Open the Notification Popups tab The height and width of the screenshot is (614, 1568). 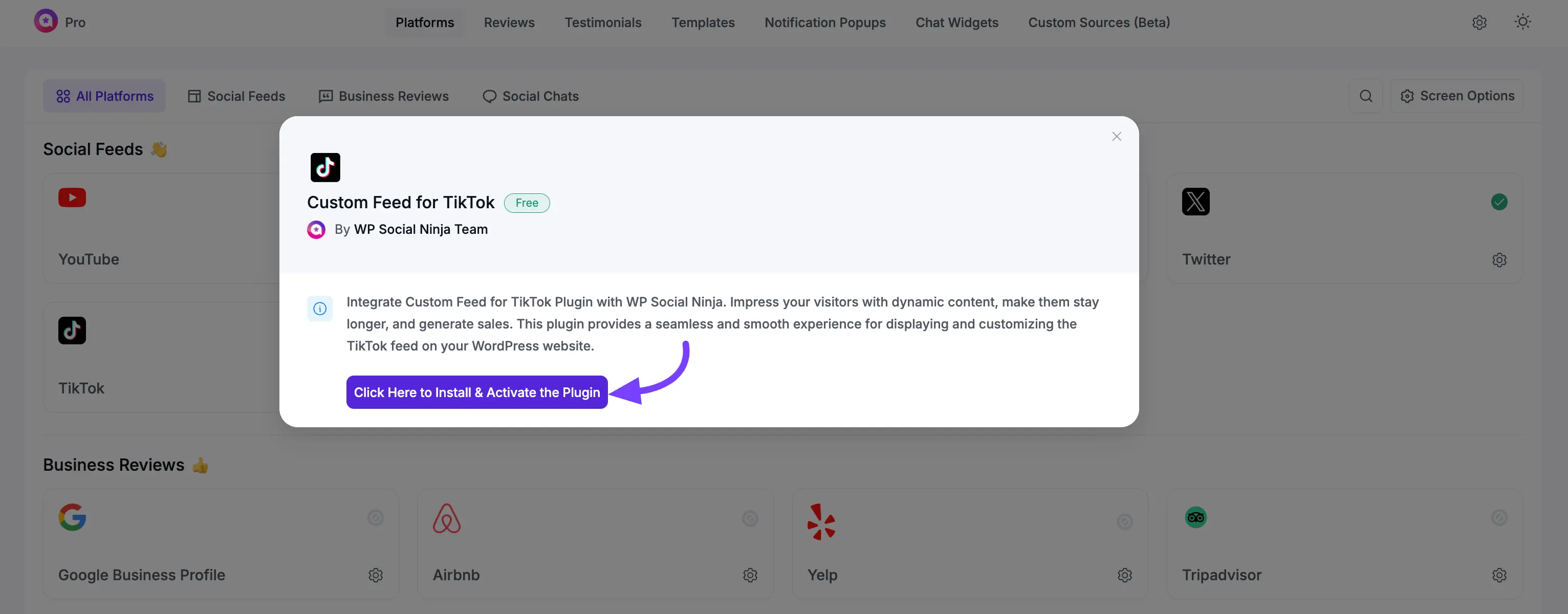click(x=825, y=23)
